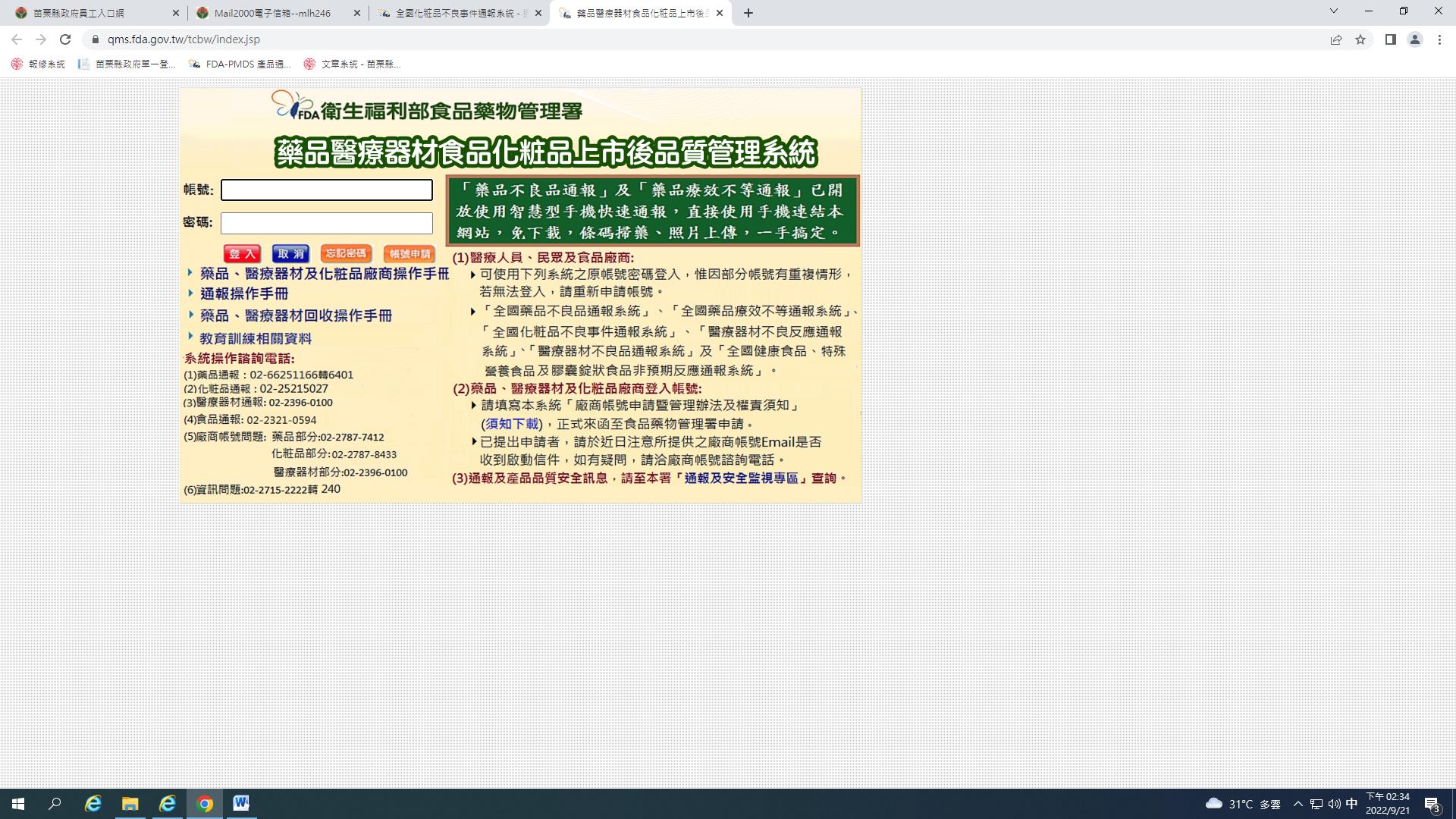Image resolution: width=1456 pixels, height=819 pixels.
Task: Open 苗栗縣政府單一登 bookmark
Action: [x=127, y=64]
